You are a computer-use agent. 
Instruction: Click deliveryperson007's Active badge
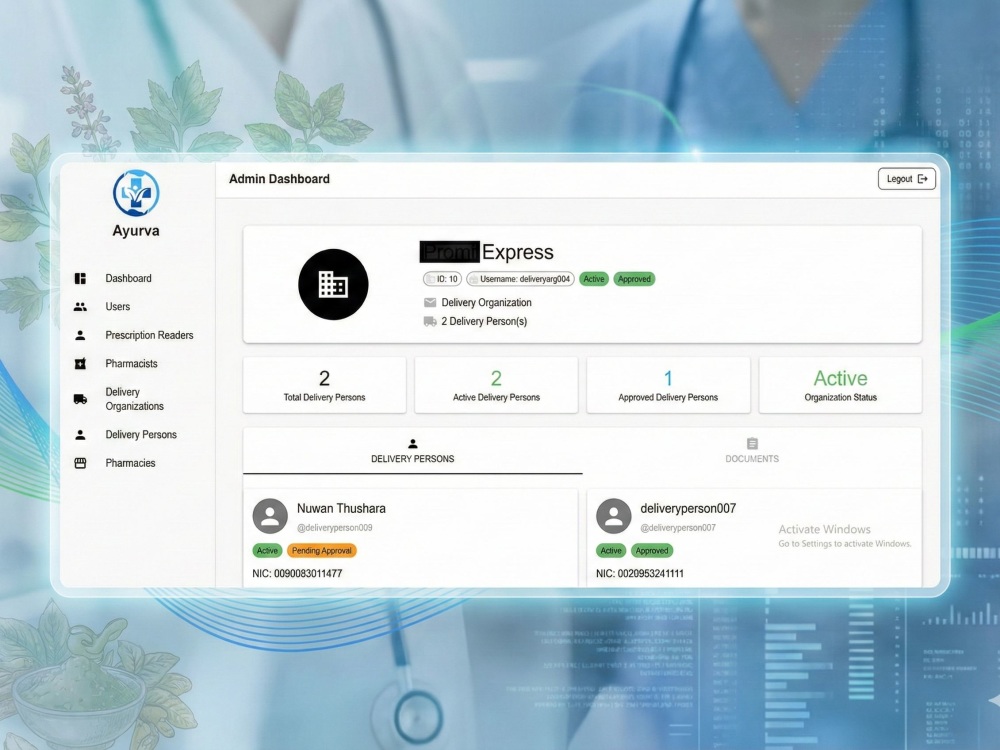tap(611, 551)
